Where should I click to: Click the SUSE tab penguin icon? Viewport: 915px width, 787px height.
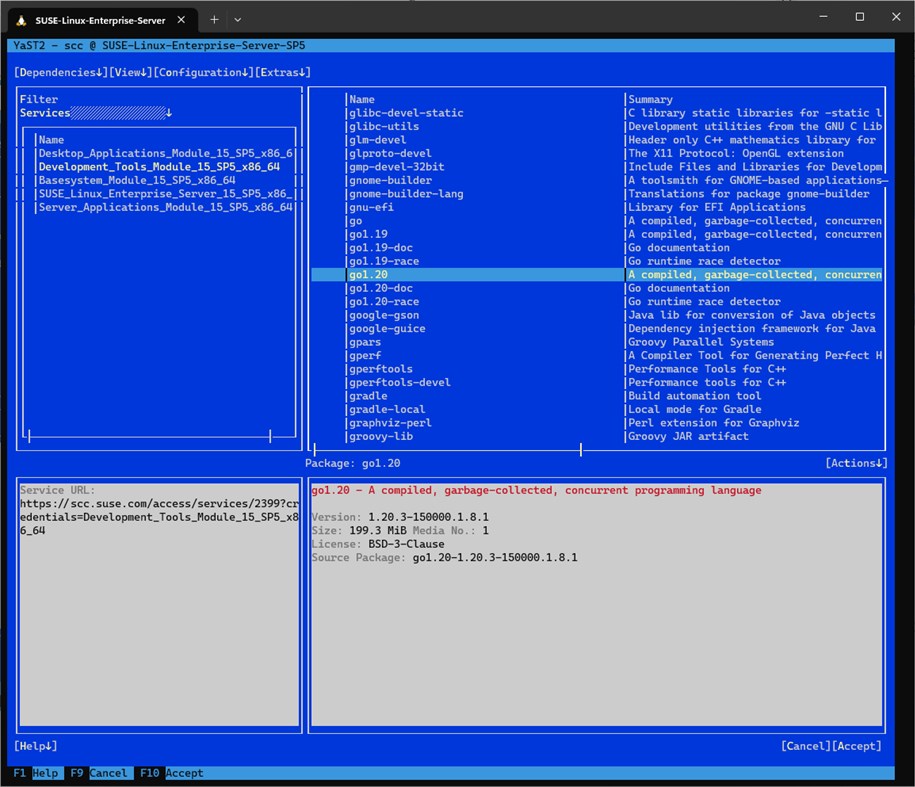pos(22,19)
